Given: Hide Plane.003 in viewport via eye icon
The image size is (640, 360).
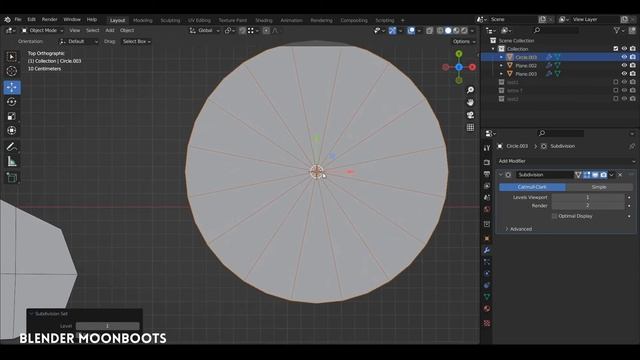Looking at the screenshot, I should pyautogui.click(x=624, y=74).
